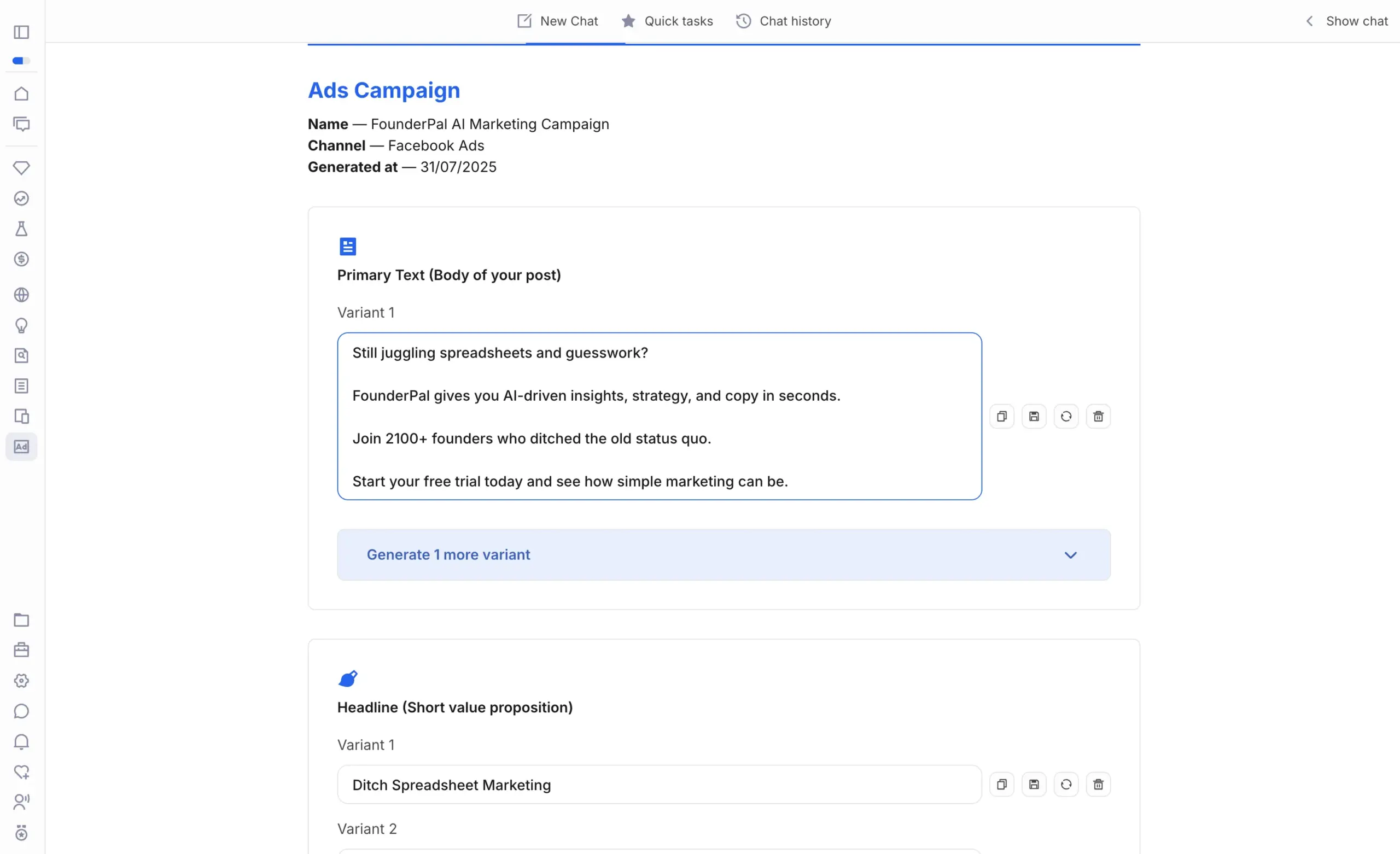Open the globe website section from sidebar

tap(21, 294)
